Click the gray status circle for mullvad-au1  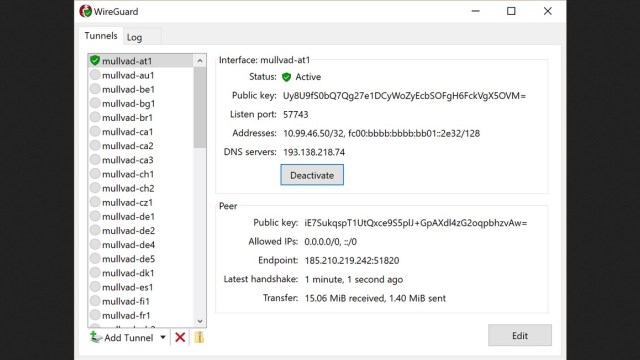[95, 75]
